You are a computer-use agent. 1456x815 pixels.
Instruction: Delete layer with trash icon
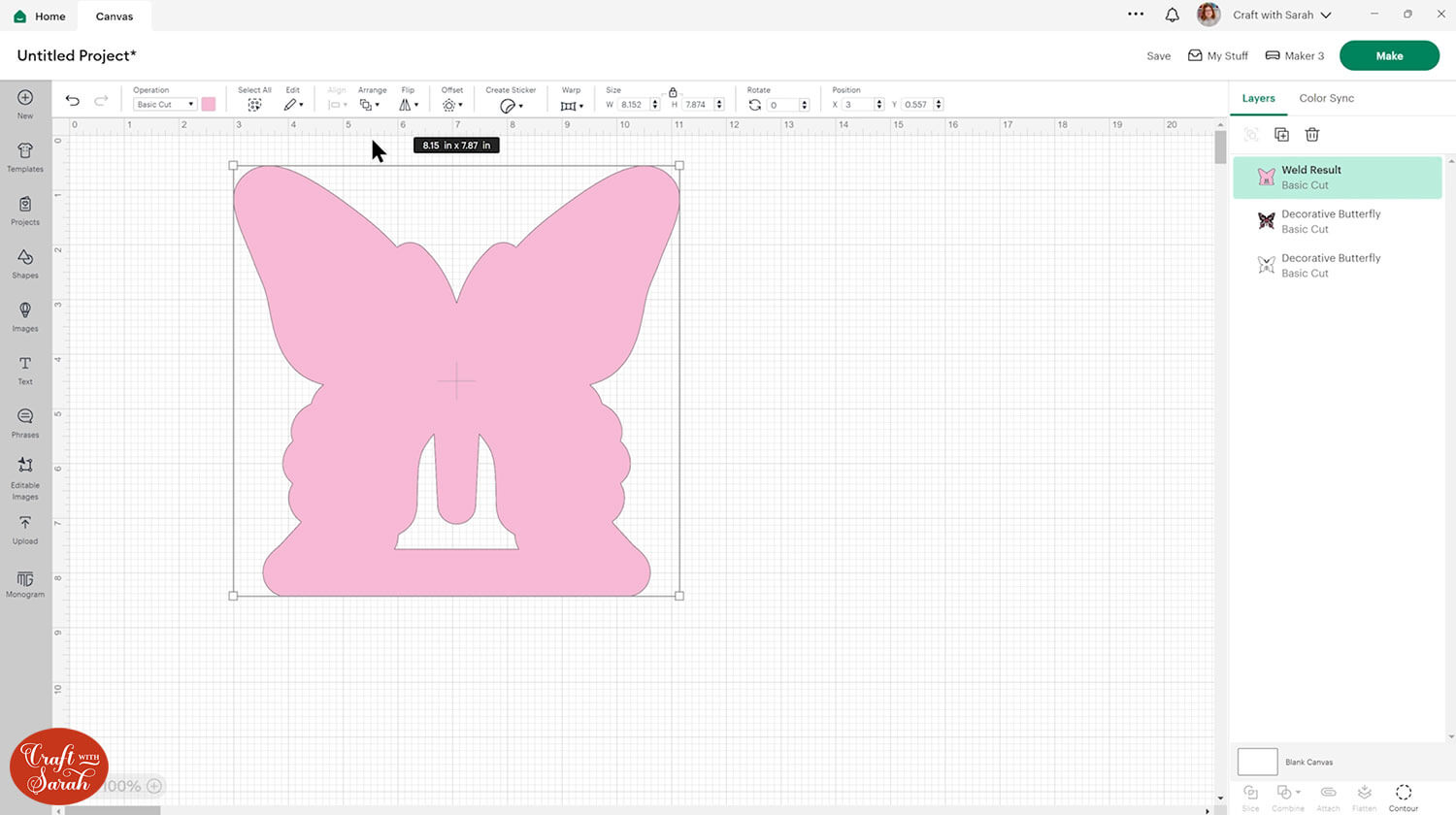(1312, 135)
